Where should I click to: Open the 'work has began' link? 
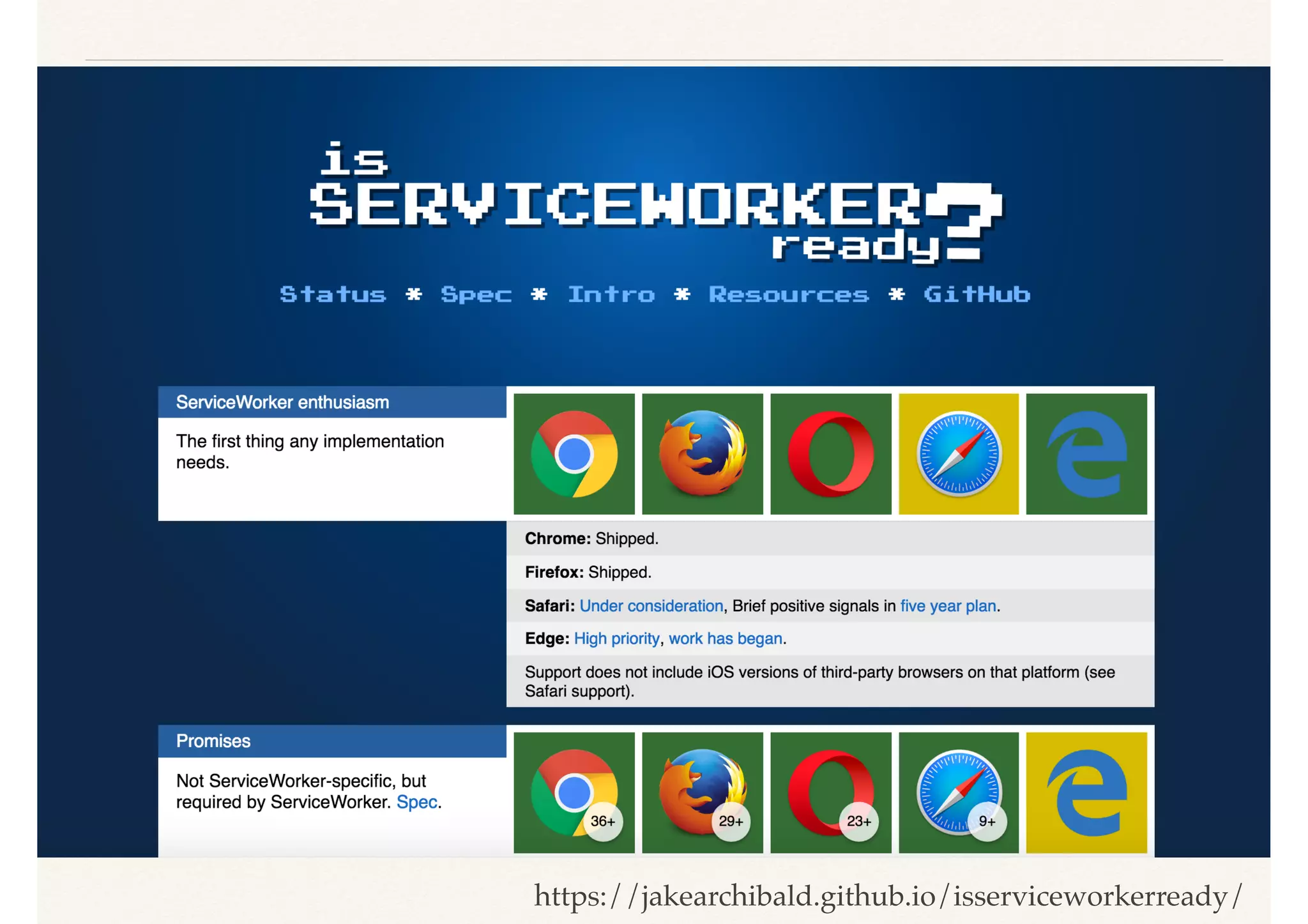pyautogui.click(x=726, y=639)
